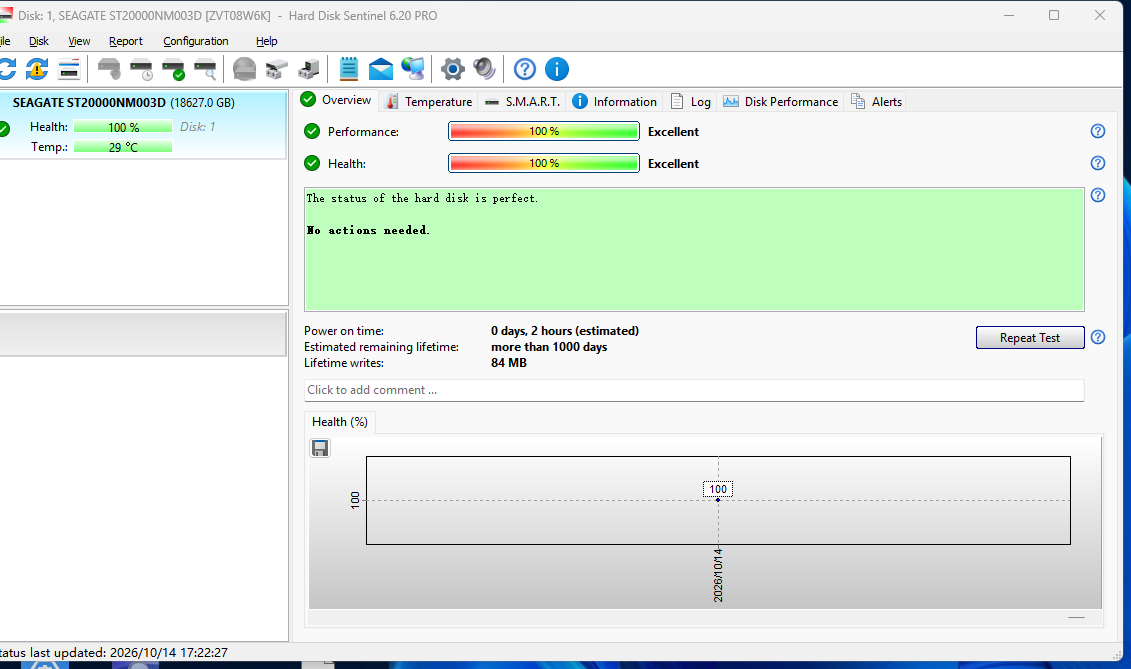Switch to the Temperature tab
Screen dimensions: 1131x669
click(429, 102)
